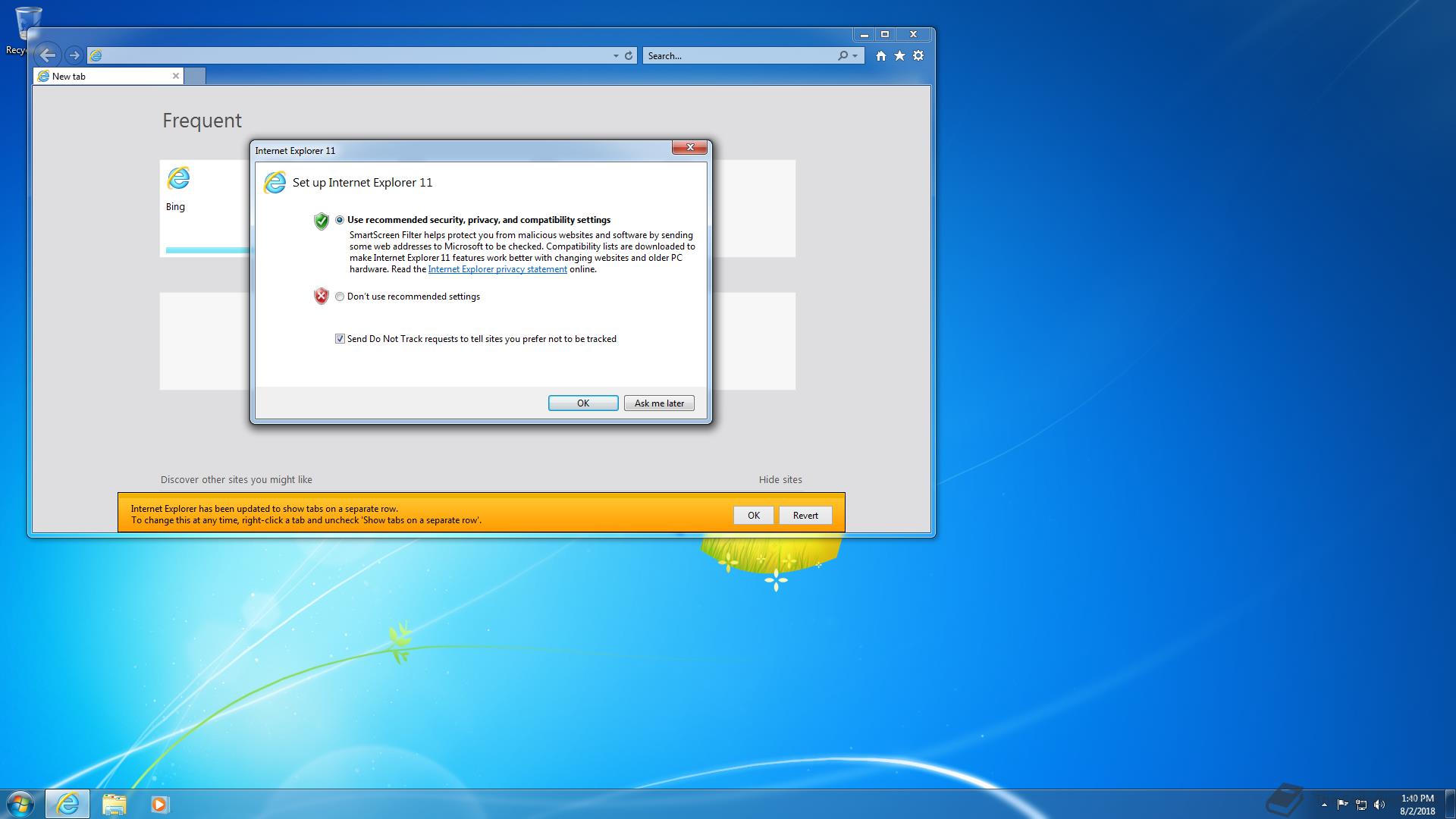1456x819 pixels.
Task: Click the browser Forward arrow button
Action: tap(74, 55)
